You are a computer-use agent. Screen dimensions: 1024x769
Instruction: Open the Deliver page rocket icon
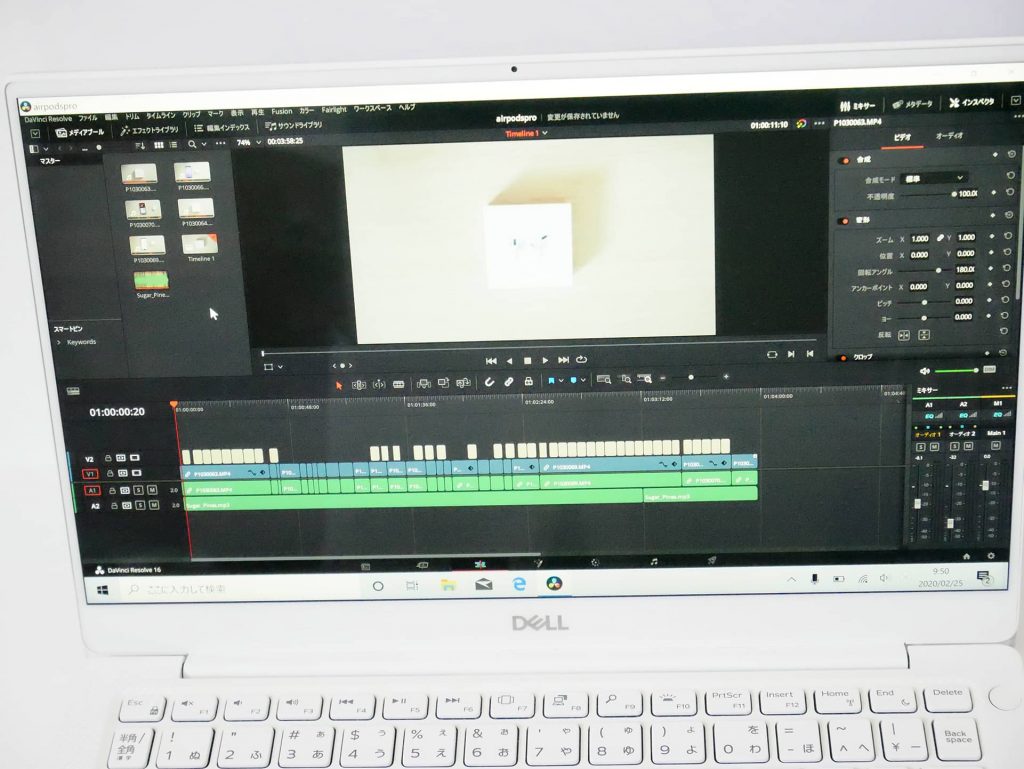pos(711,560)
